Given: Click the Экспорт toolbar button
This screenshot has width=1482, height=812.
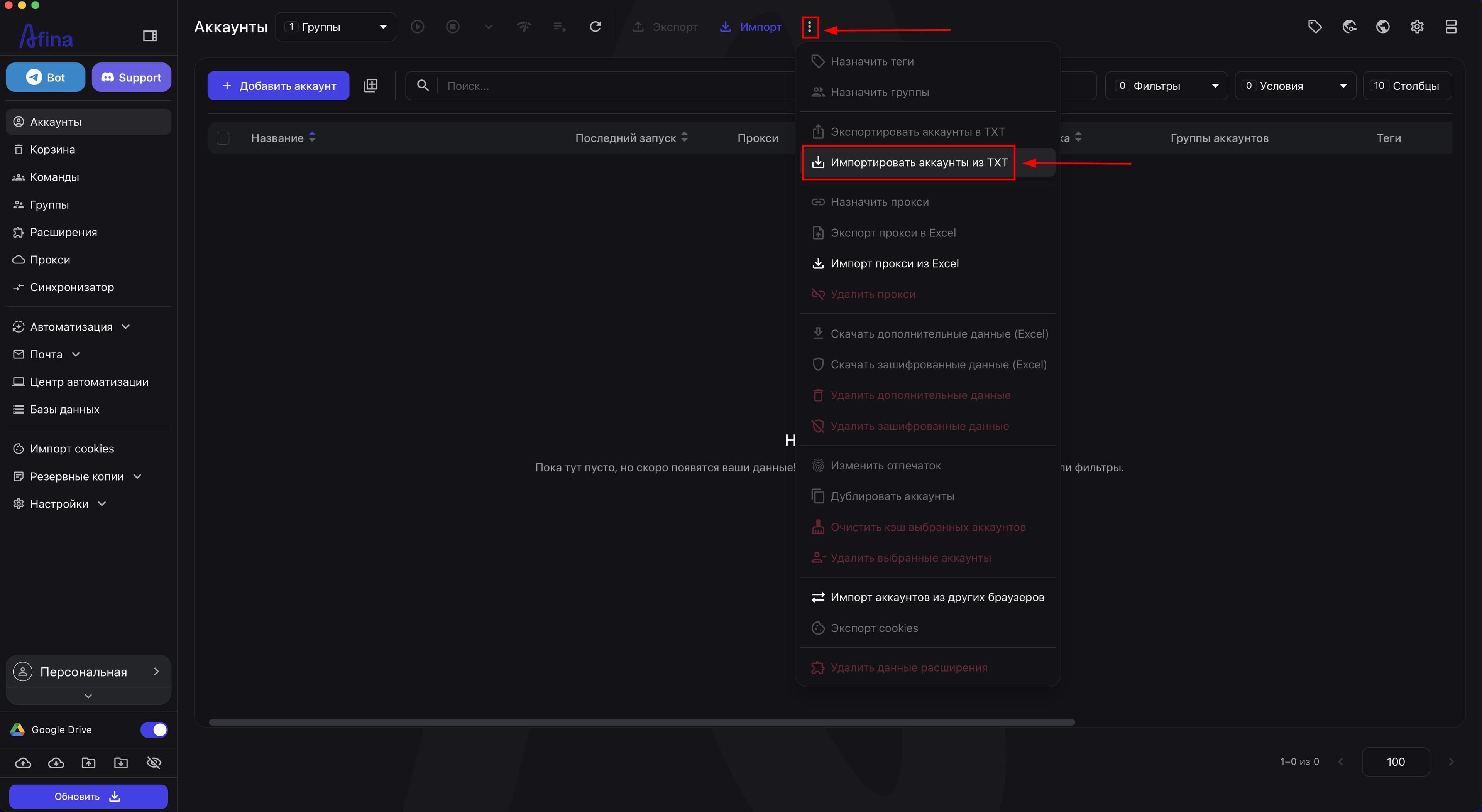Looking at the screenshot, I should 665,27.
